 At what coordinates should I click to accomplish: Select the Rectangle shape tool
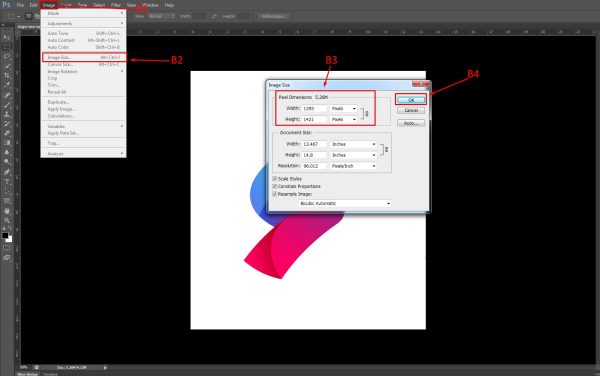(7, 201)
